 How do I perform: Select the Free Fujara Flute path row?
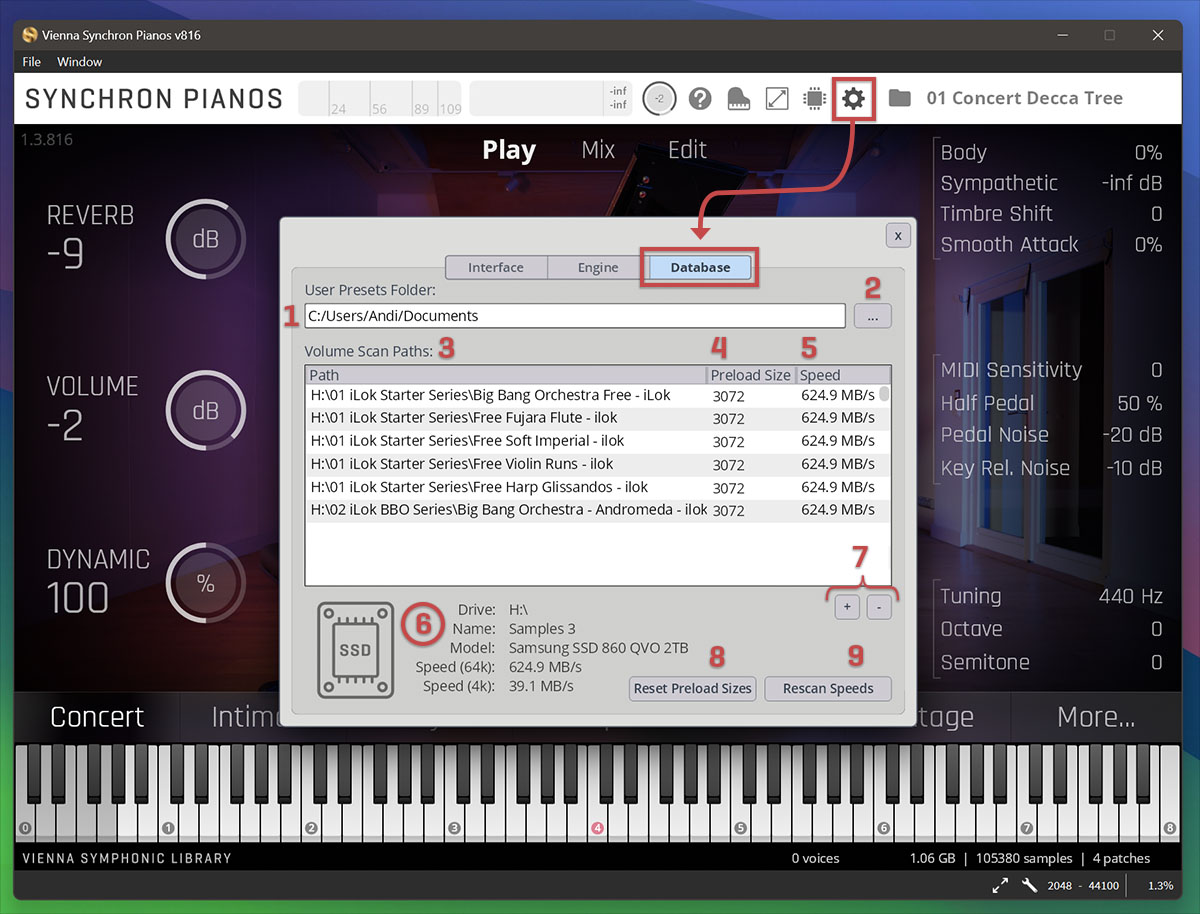tap(593, 418)
